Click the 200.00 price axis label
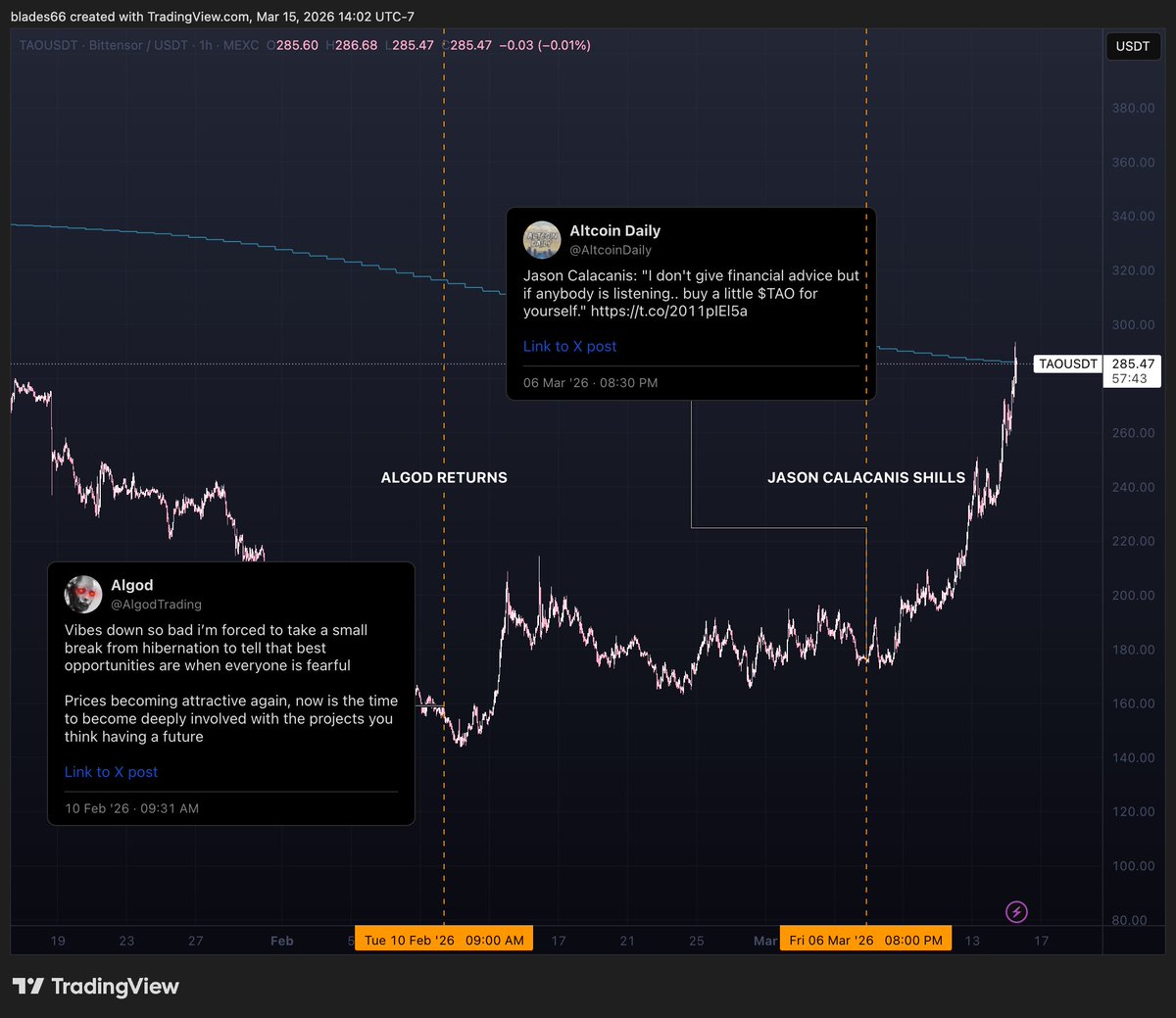This screenshot has width=1176, height=1018. point(1133,596)
